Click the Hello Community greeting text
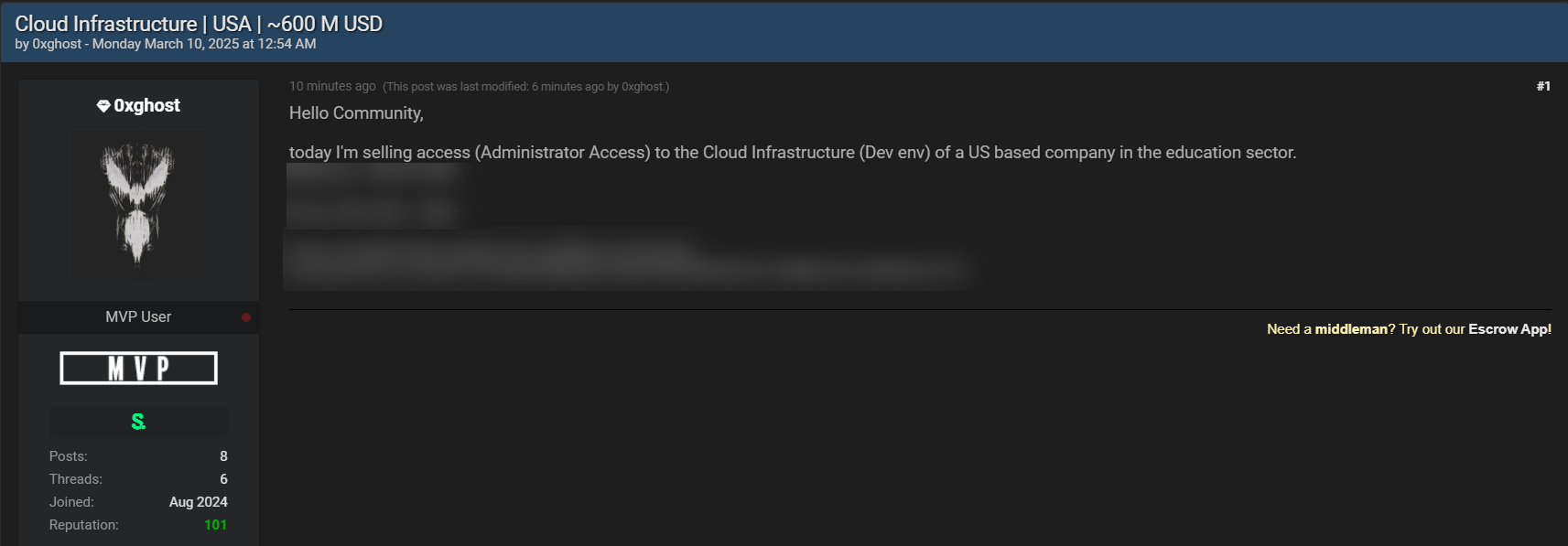This screenshot has width=1568, height=546. [x=356, y=113]
